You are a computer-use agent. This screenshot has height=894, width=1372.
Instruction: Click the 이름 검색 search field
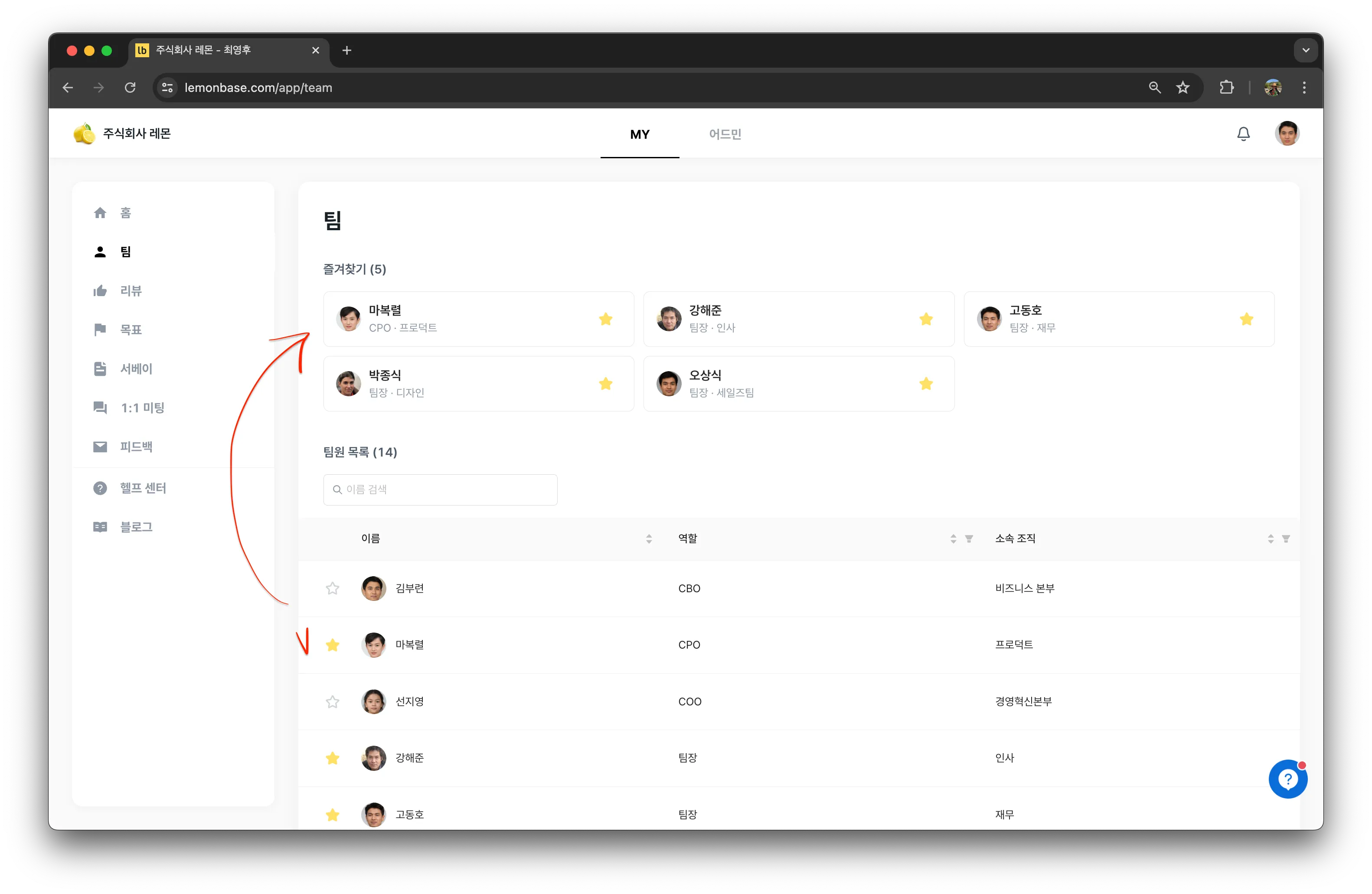(x=441, y=489)
